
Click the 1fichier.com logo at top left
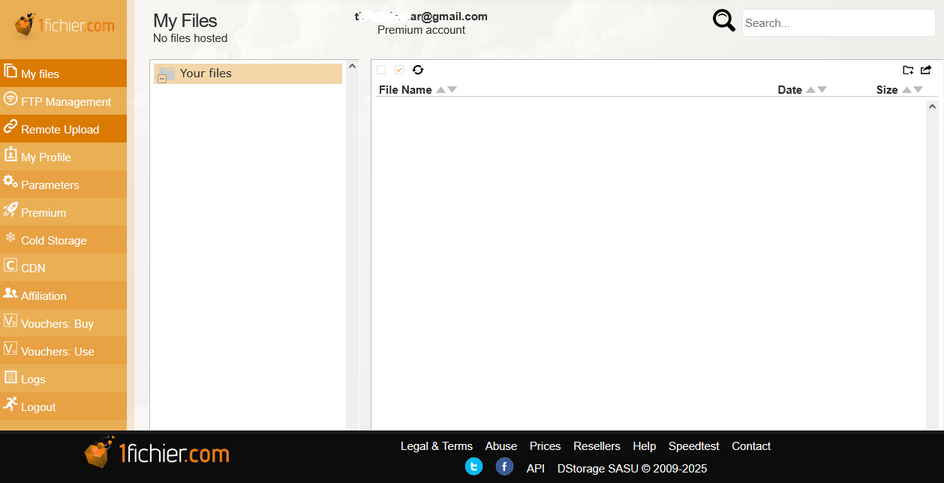point(64,27)
